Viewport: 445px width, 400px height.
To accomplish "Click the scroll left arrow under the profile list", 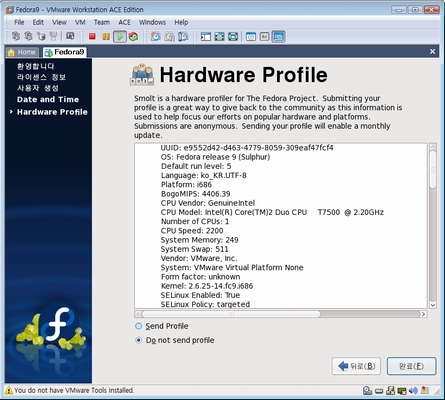I will point(138,314).
